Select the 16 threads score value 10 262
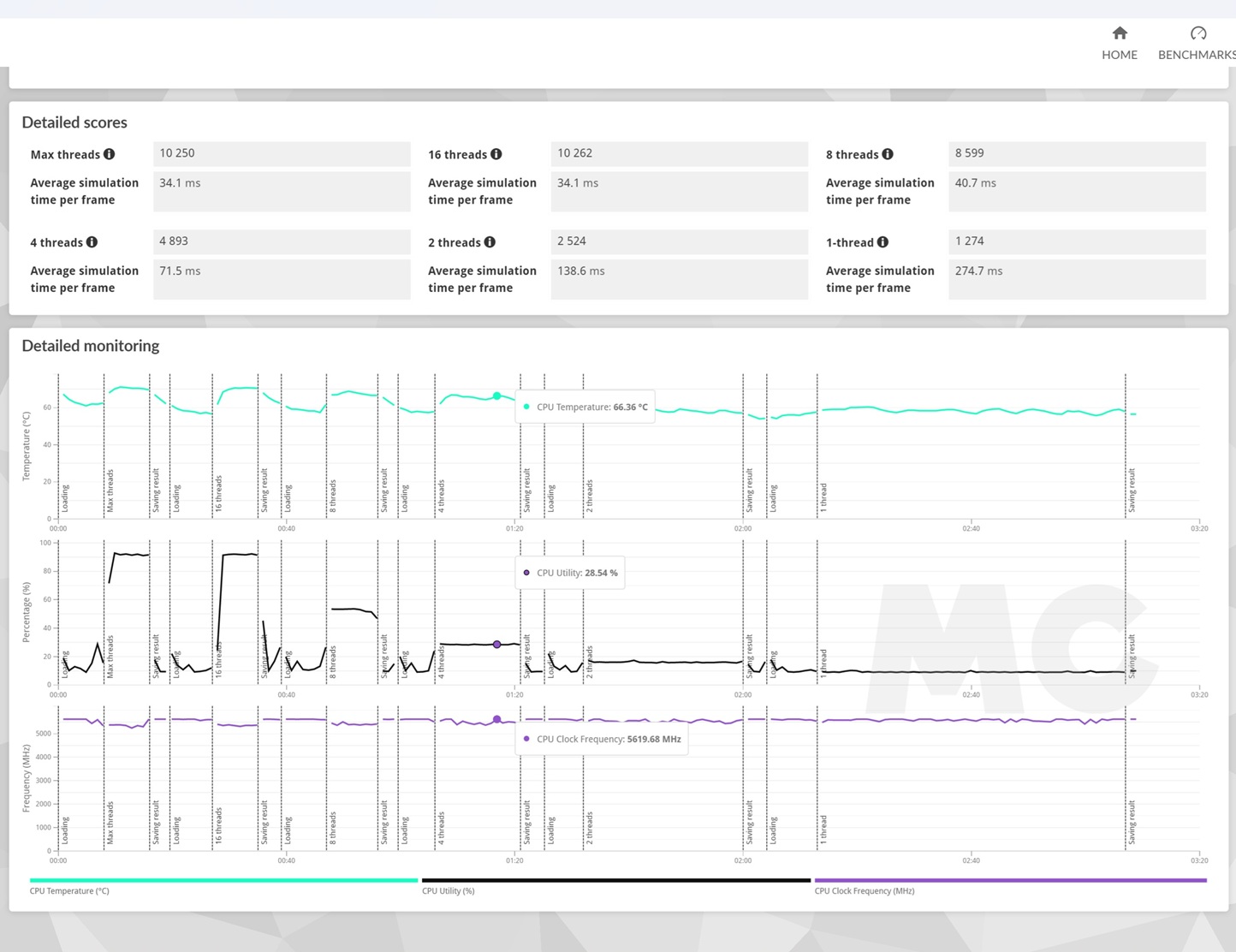This screenshot has width=1236, height=952. click(679, 153)
